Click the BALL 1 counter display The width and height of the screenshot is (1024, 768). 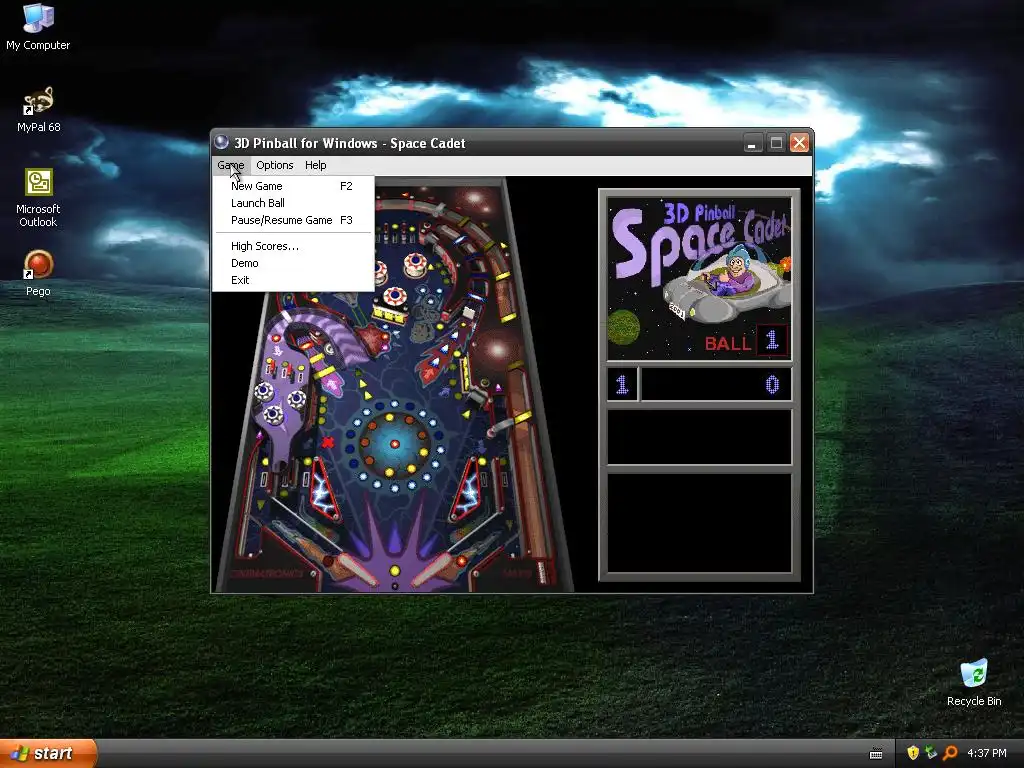746,341
